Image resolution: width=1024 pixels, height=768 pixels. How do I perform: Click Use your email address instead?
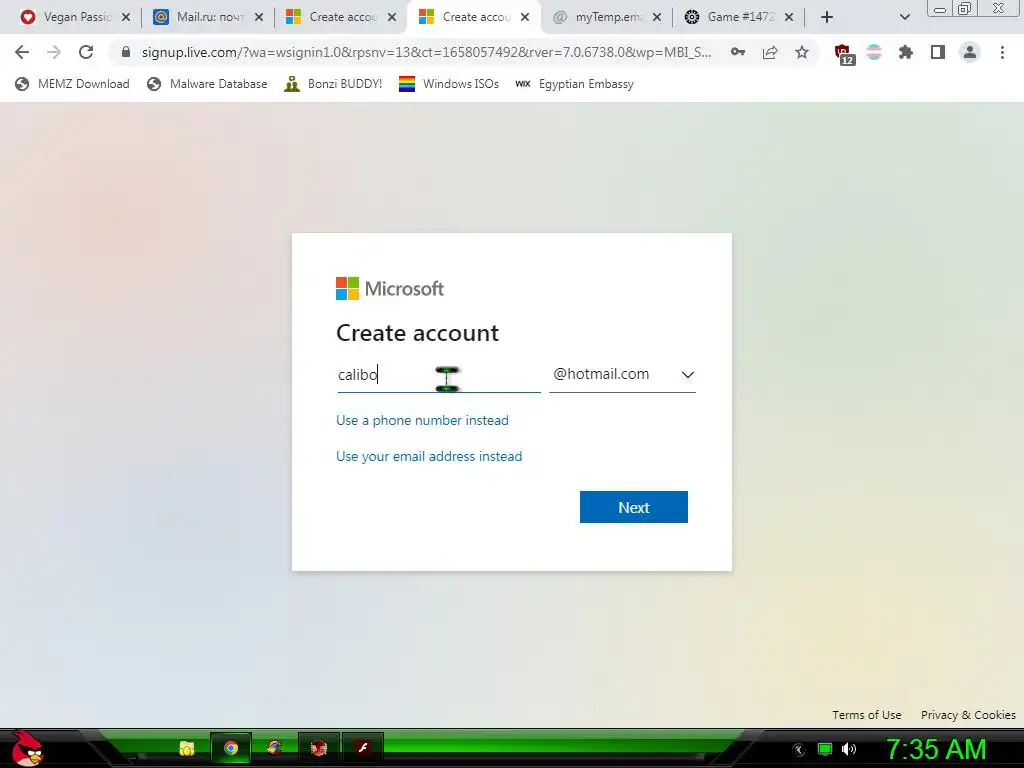pyautogui.click(x=429, y=456)
